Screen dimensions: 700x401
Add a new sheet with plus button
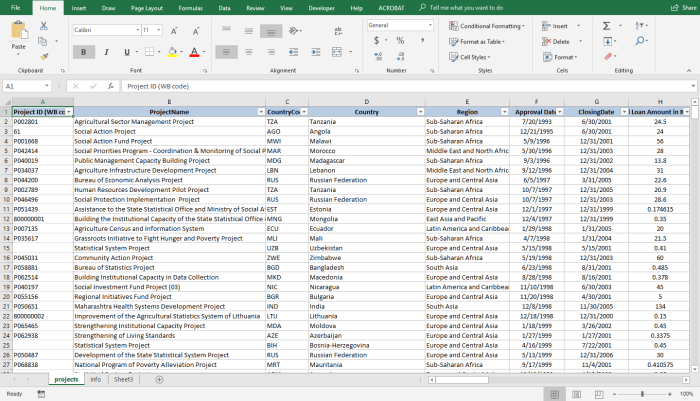pos(159,379)
